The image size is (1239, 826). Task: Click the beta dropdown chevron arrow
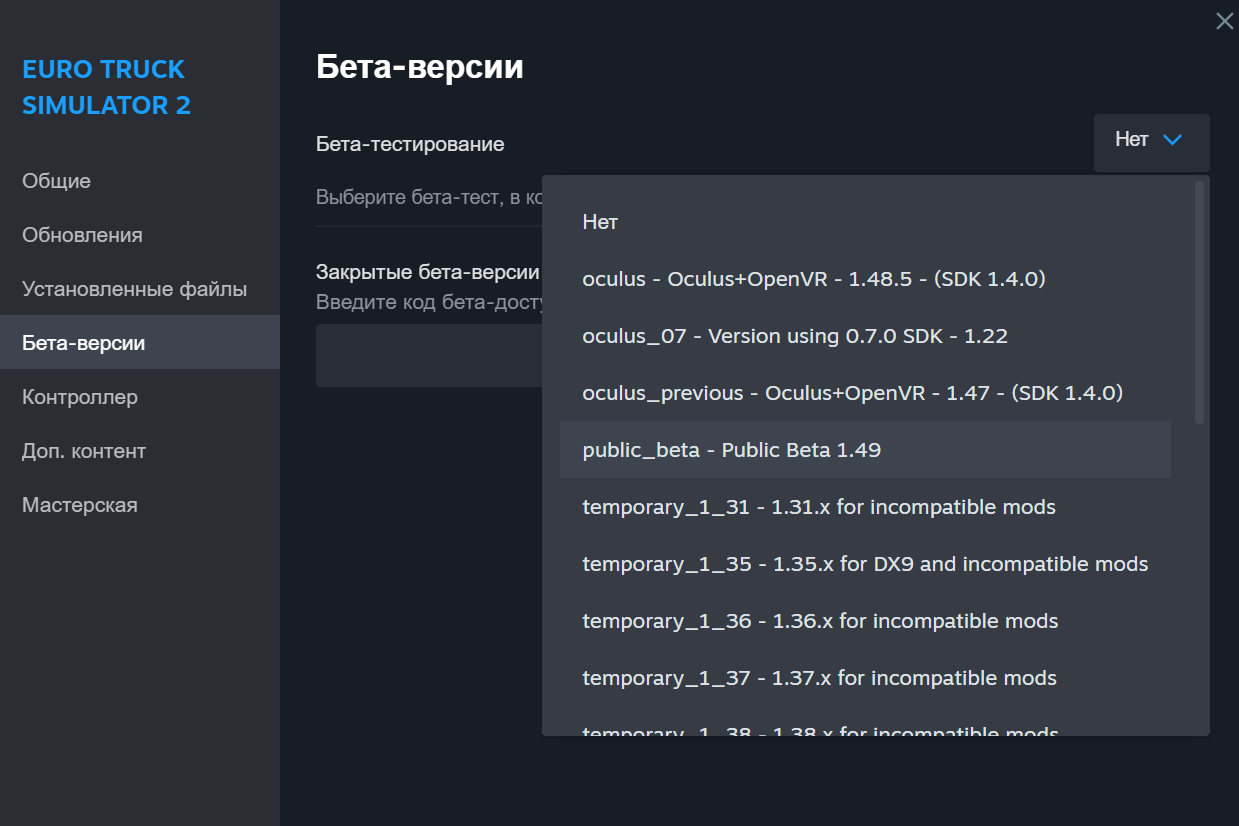[1173, 141]
